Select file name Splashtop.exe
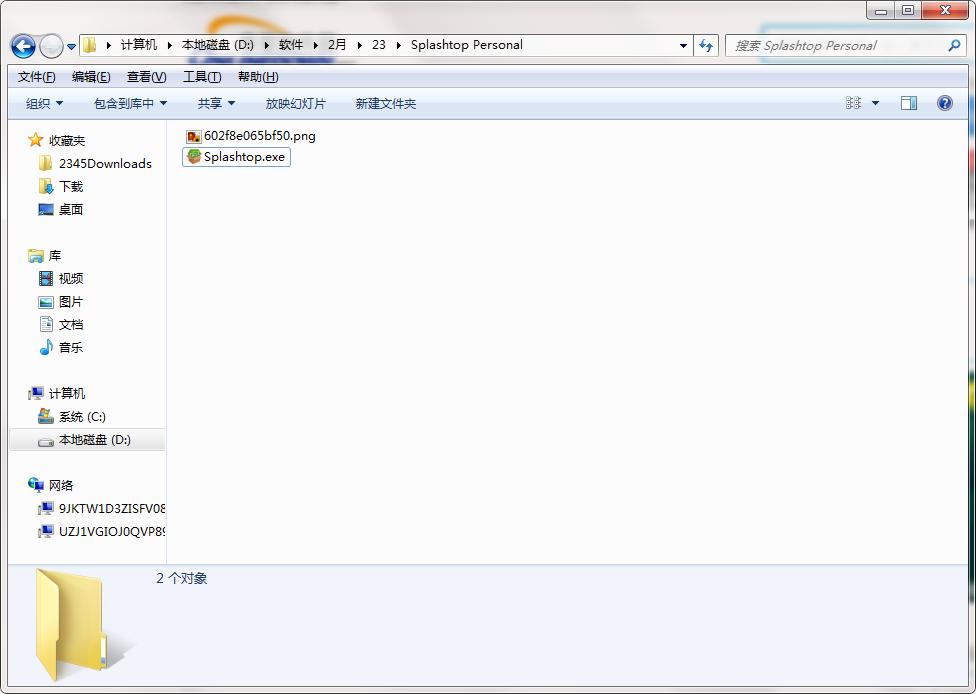This screenshot has width=976, height=694. (x=245, y=157)
